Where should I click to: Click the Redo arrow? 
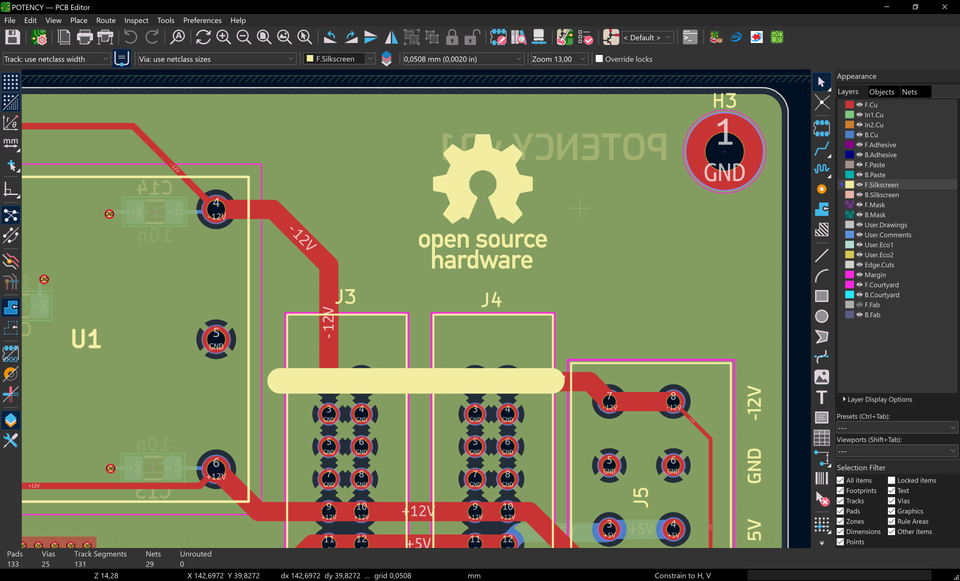pos(151,37)
